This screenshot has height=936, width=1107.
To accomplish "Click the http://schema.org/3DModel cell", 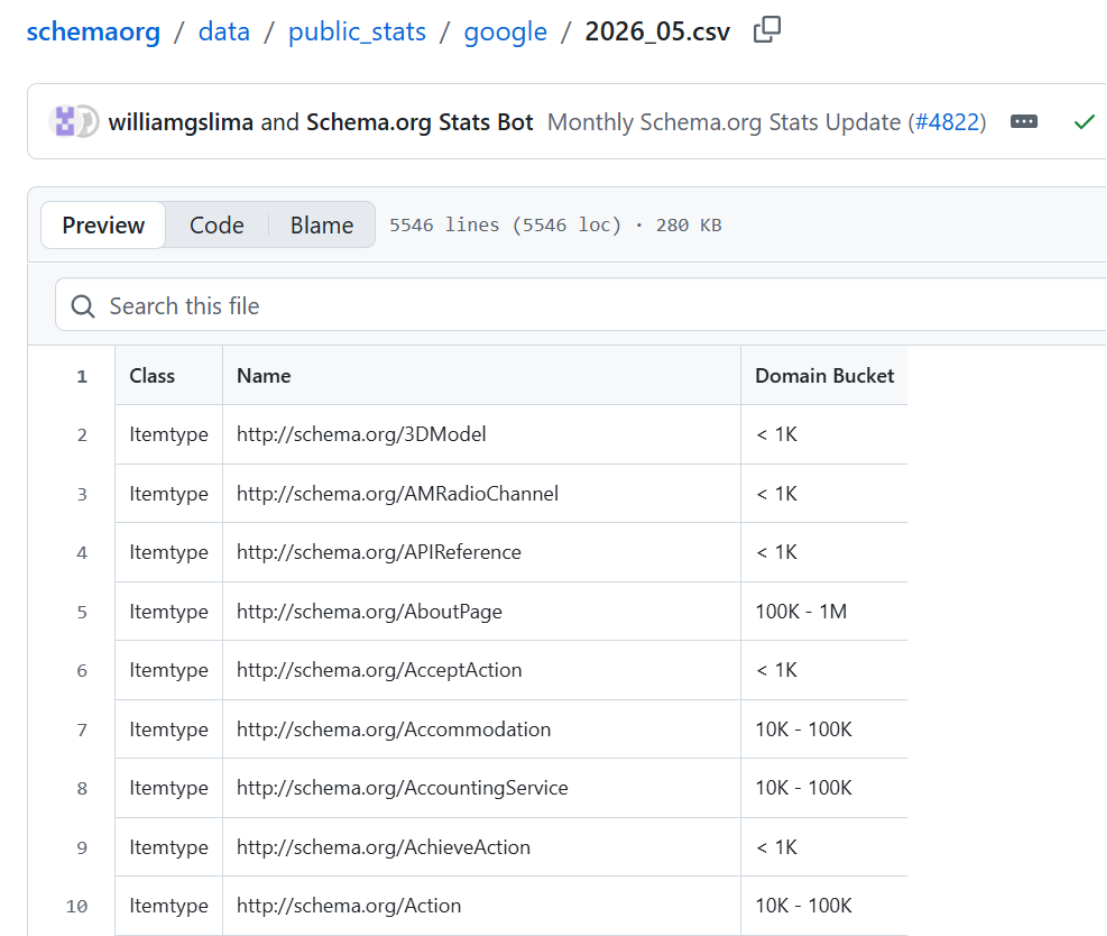I will point(481,434).
